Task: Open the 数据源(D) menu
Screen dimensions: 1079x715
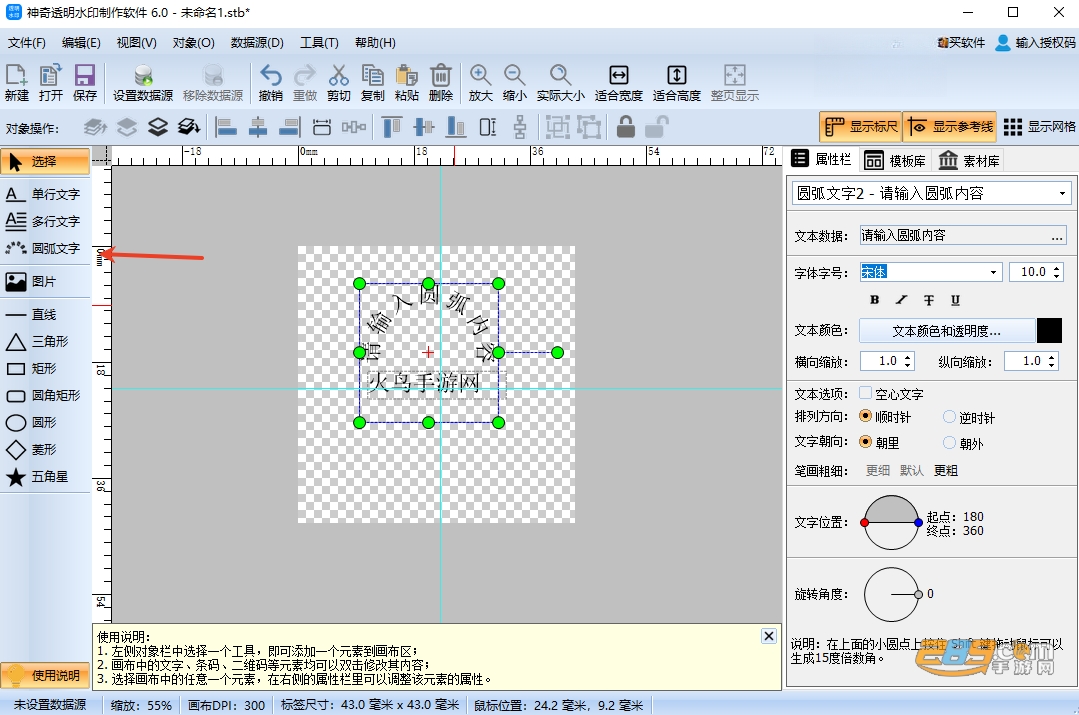Action: pyautogui.click(x=257, y=43)
